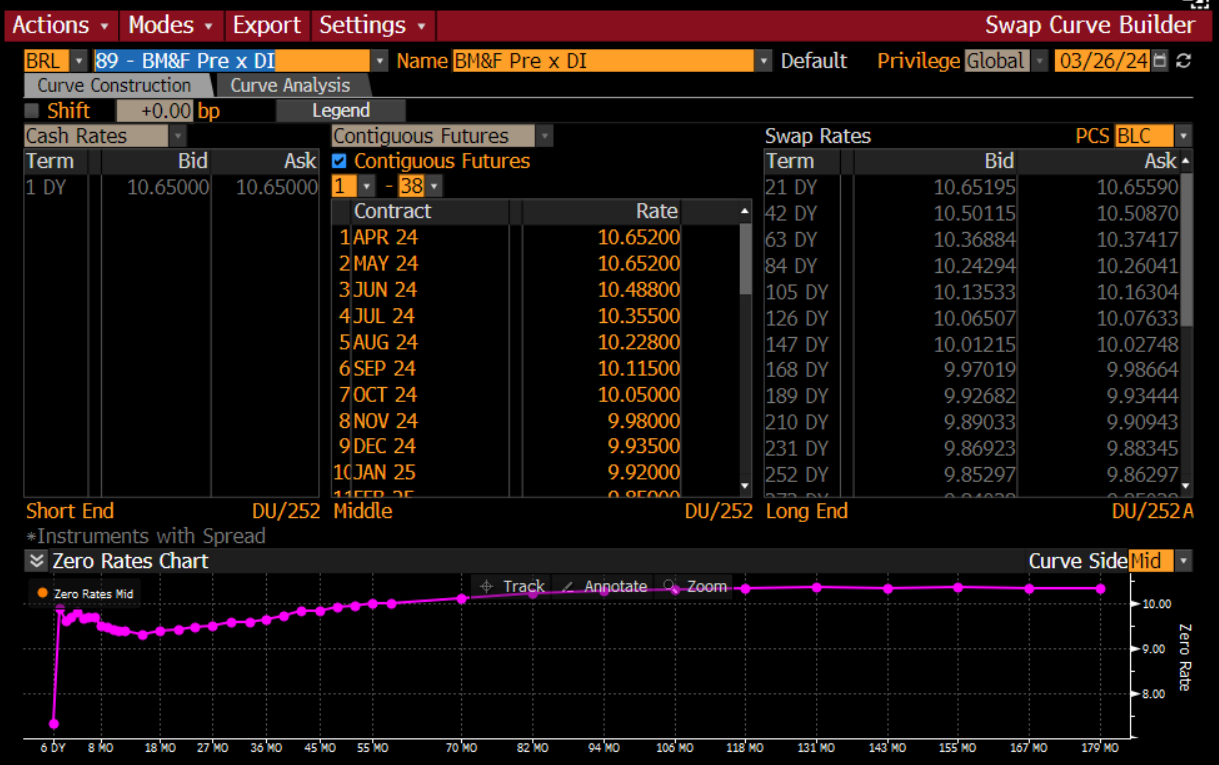Uncheck the Contiguous Futures checkbox
Viewport: 1219px width, 765px height.
coord(339,161)
